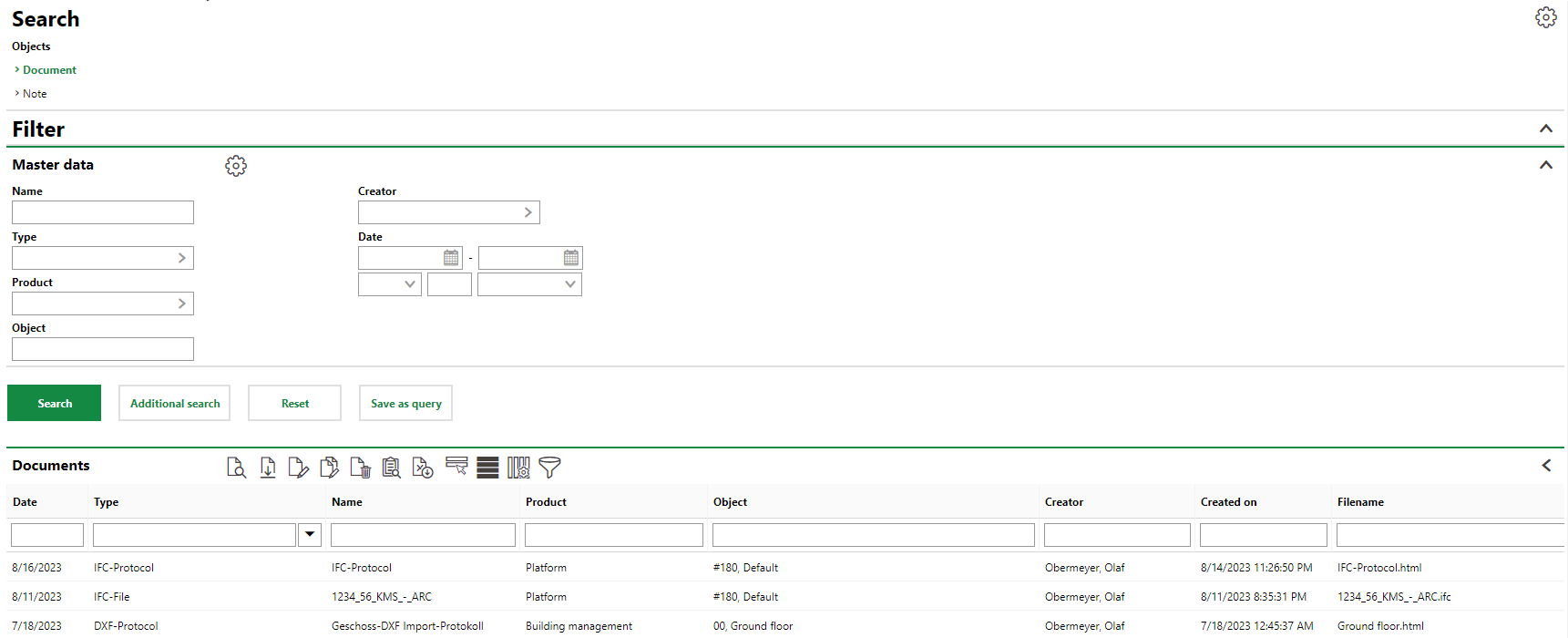Click the Filename column filter box
Screen dimensions: 1568x638
tap(1450, 535)
